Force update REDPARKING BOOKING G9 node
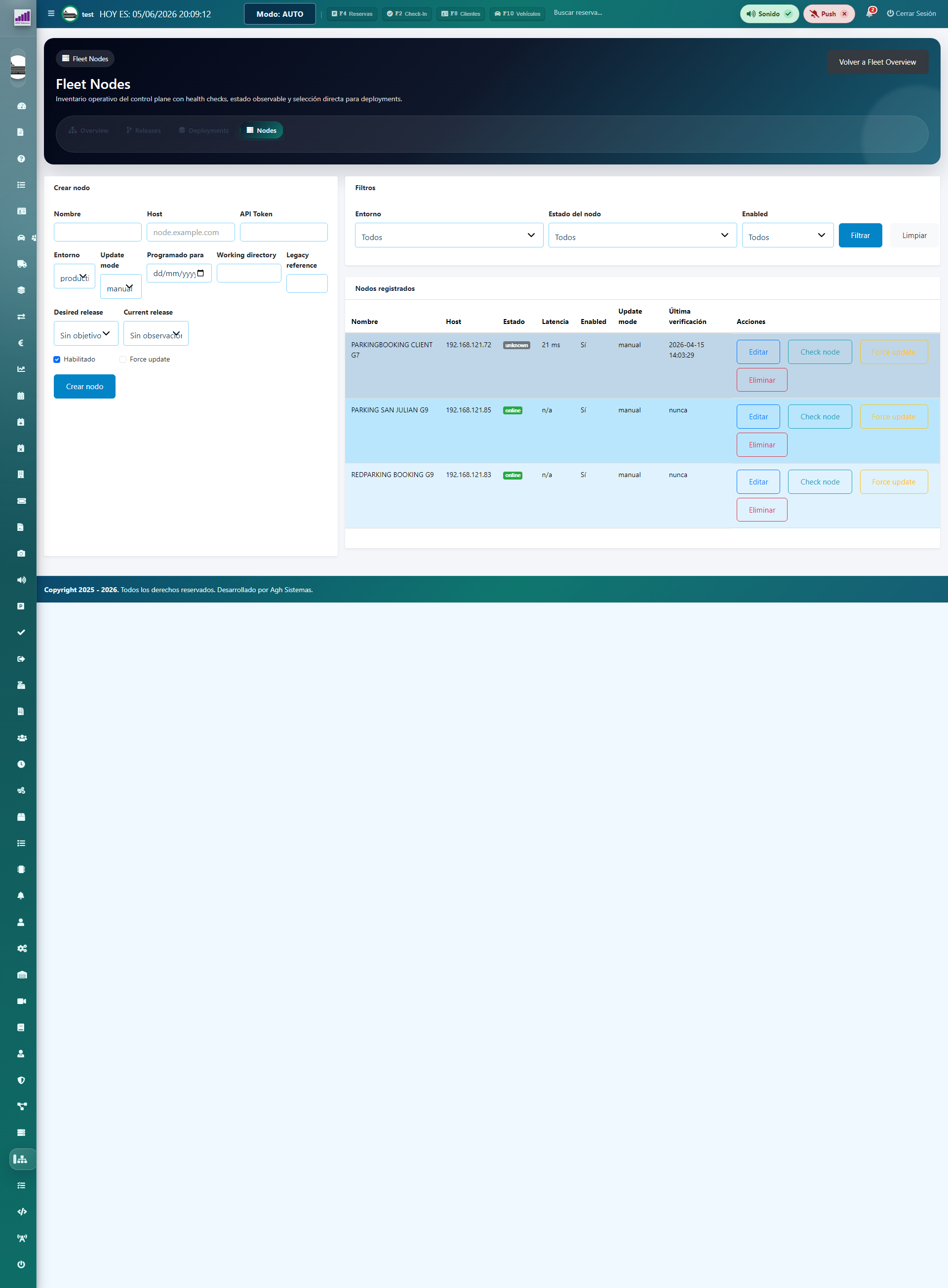The width and height of the screenshot is (948, 1288). (894, 482)
